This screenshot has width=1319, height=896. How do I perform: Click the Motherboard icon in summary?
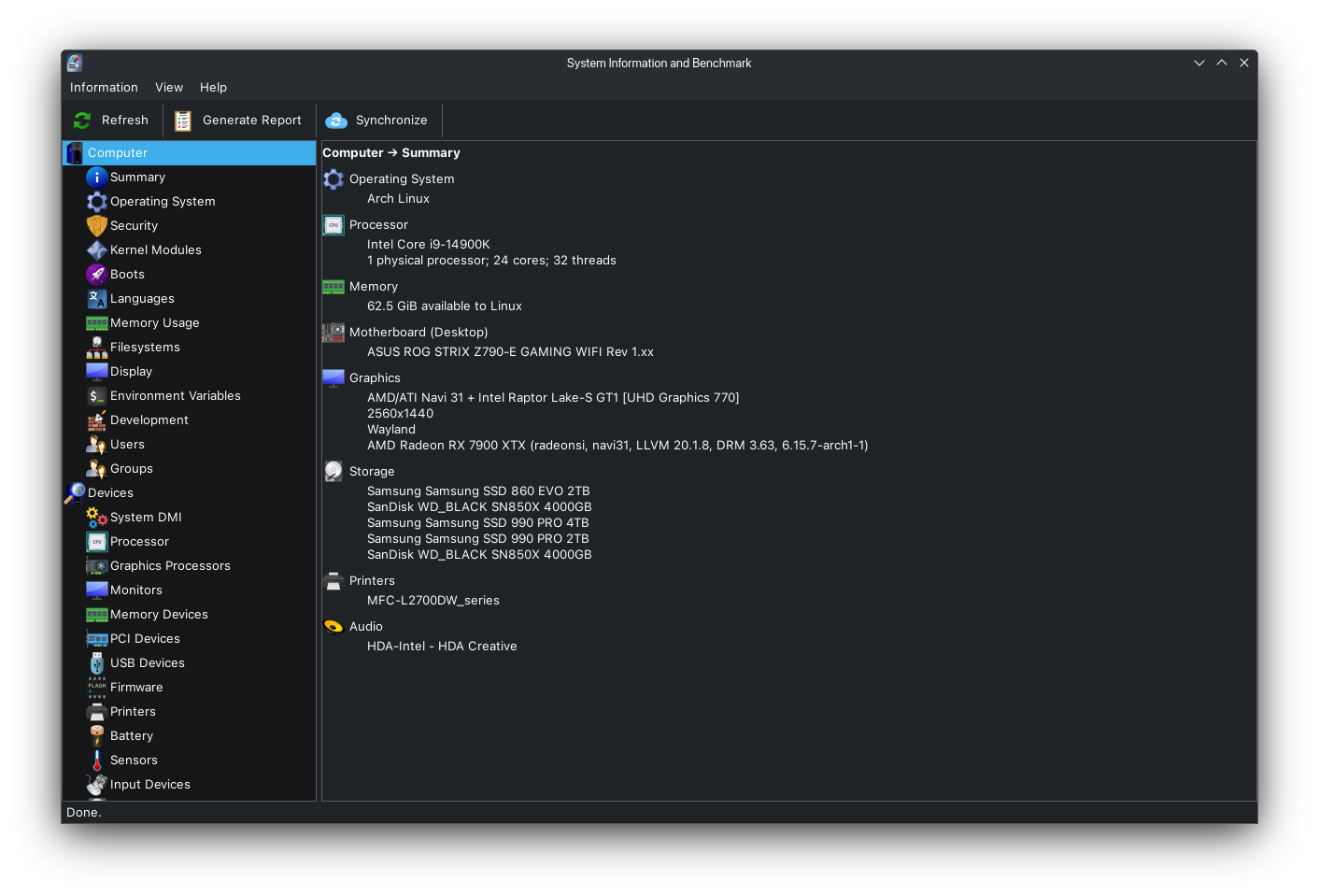tap(333, 332)
